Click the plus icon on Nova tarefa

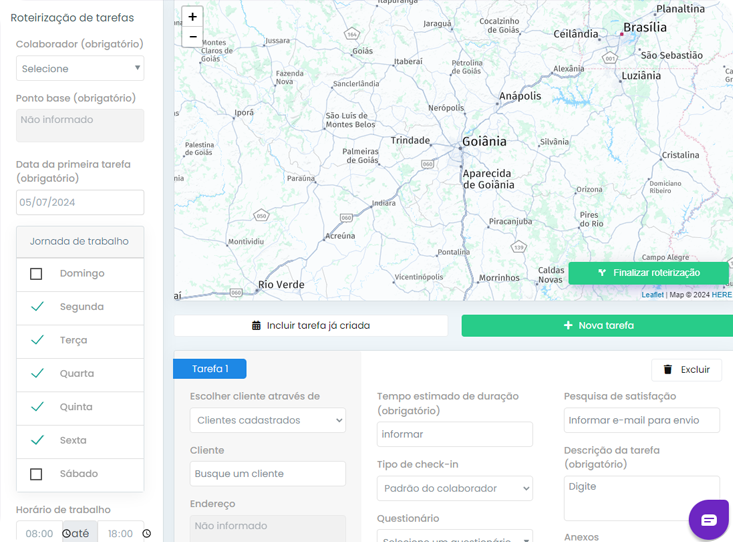568,325
